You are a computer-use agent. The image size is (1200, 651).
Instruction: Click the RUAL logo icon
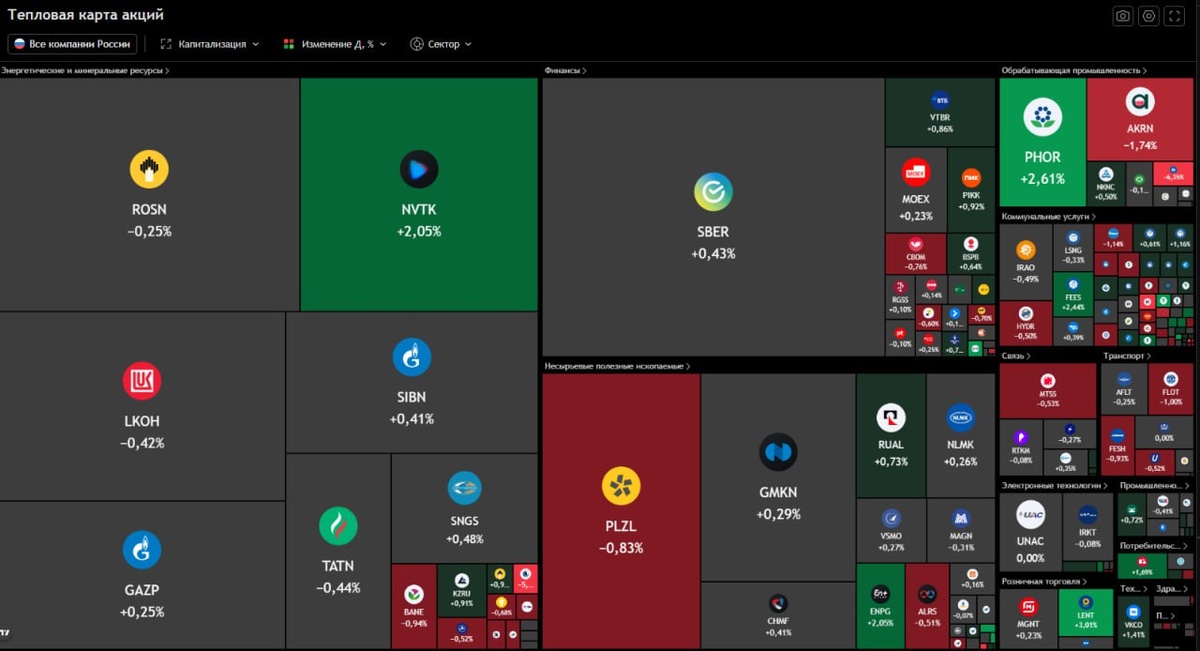tap(890, 418)
